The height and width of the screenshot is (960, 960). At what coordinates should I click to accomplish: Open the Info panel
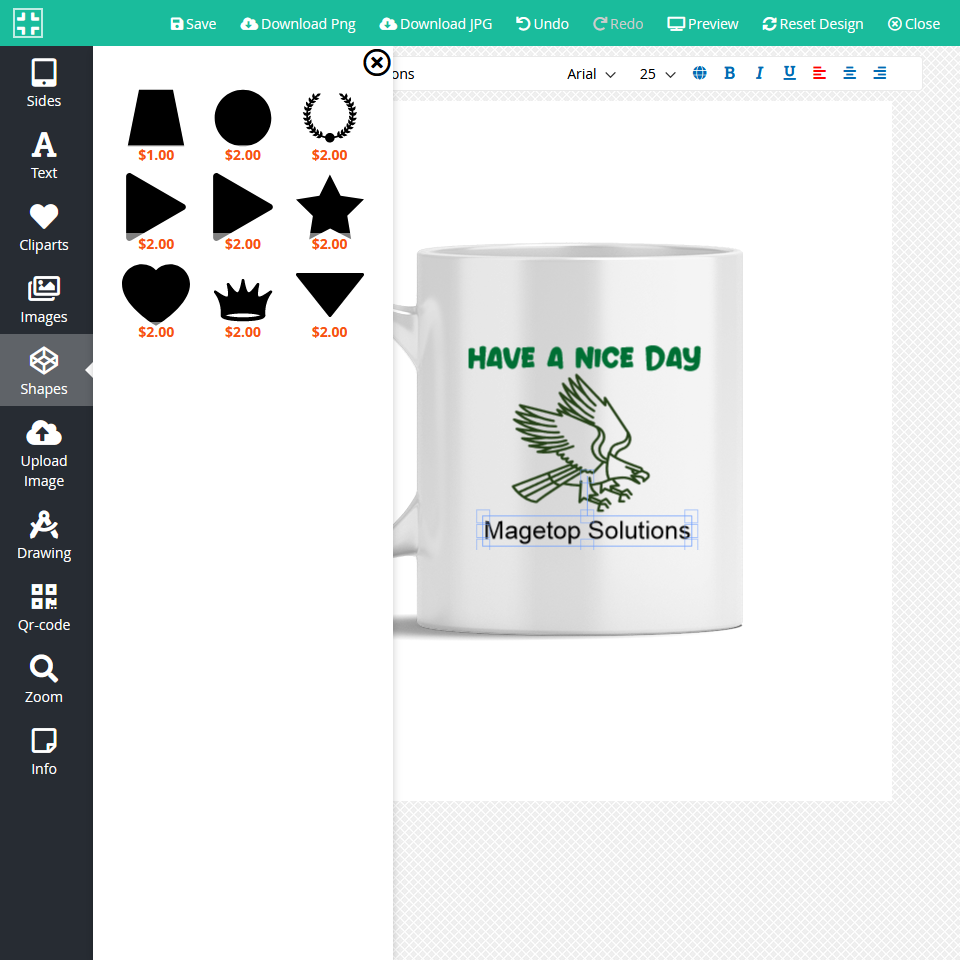[x=44, y=751]
